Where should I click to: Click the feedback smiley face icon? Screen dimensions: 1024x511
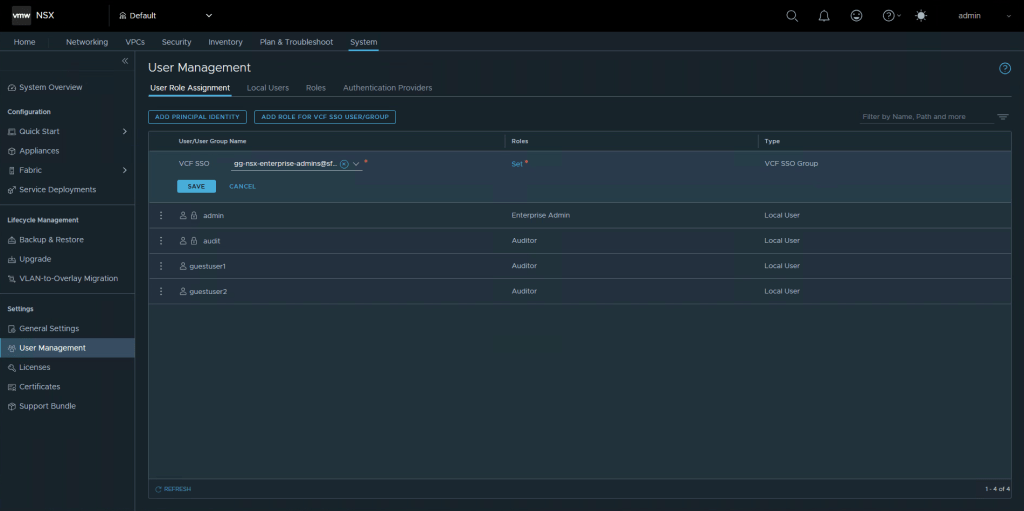[x=856, y=16]
